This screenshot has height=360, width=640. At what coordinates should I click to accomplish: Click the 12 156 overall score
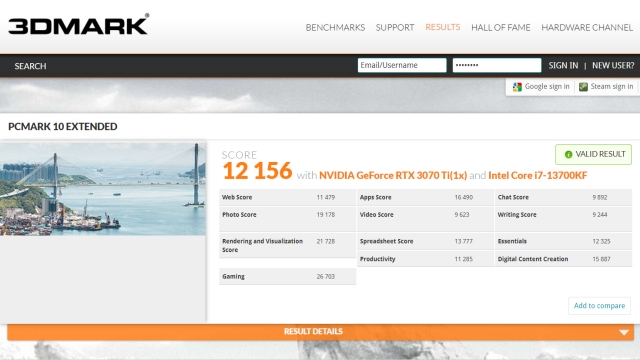click(x=258, y=171)
